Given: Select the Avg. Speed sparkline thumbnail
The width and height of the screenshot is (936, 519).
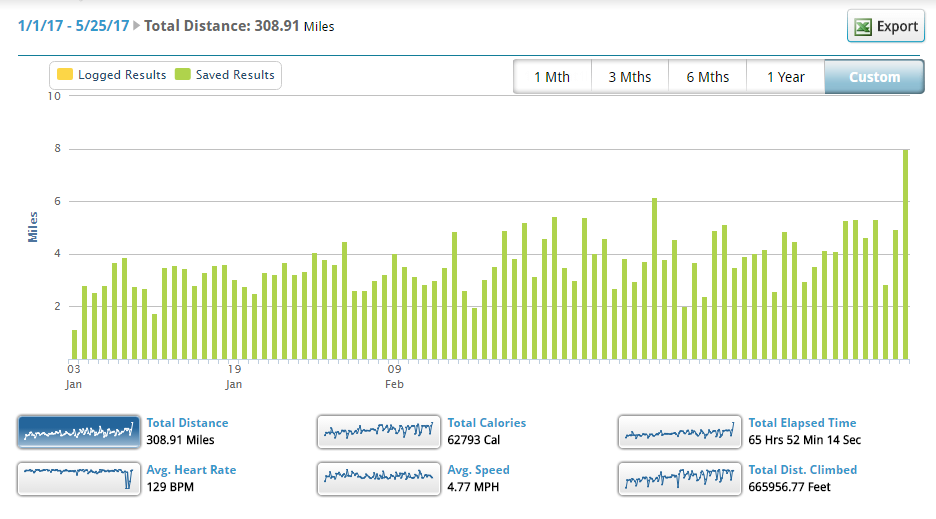Looking at the screenshot, I should click(x=378, y=478).
